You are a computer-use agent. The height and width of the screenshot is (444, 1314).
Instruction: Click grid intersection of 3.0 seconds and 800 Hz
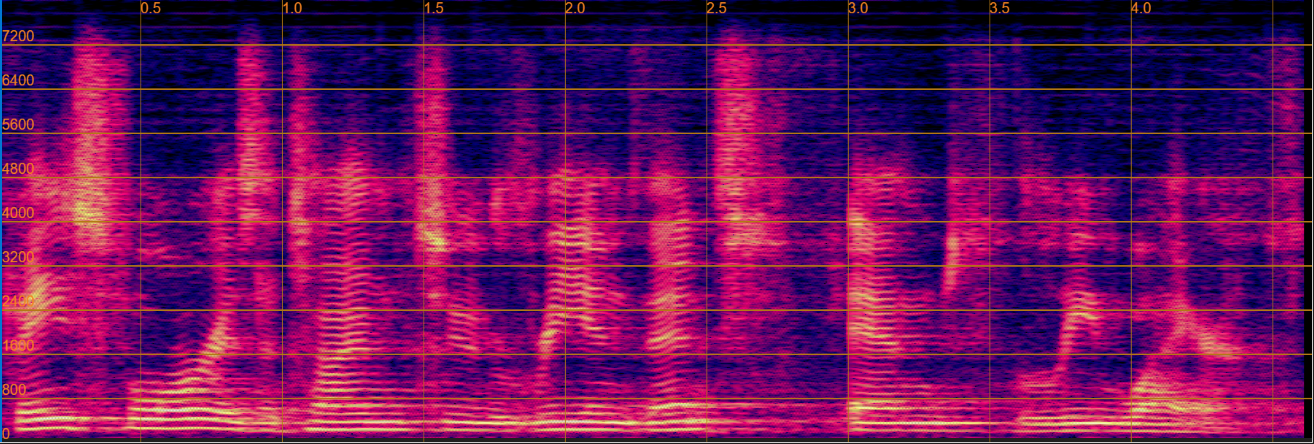pos(849,399)
